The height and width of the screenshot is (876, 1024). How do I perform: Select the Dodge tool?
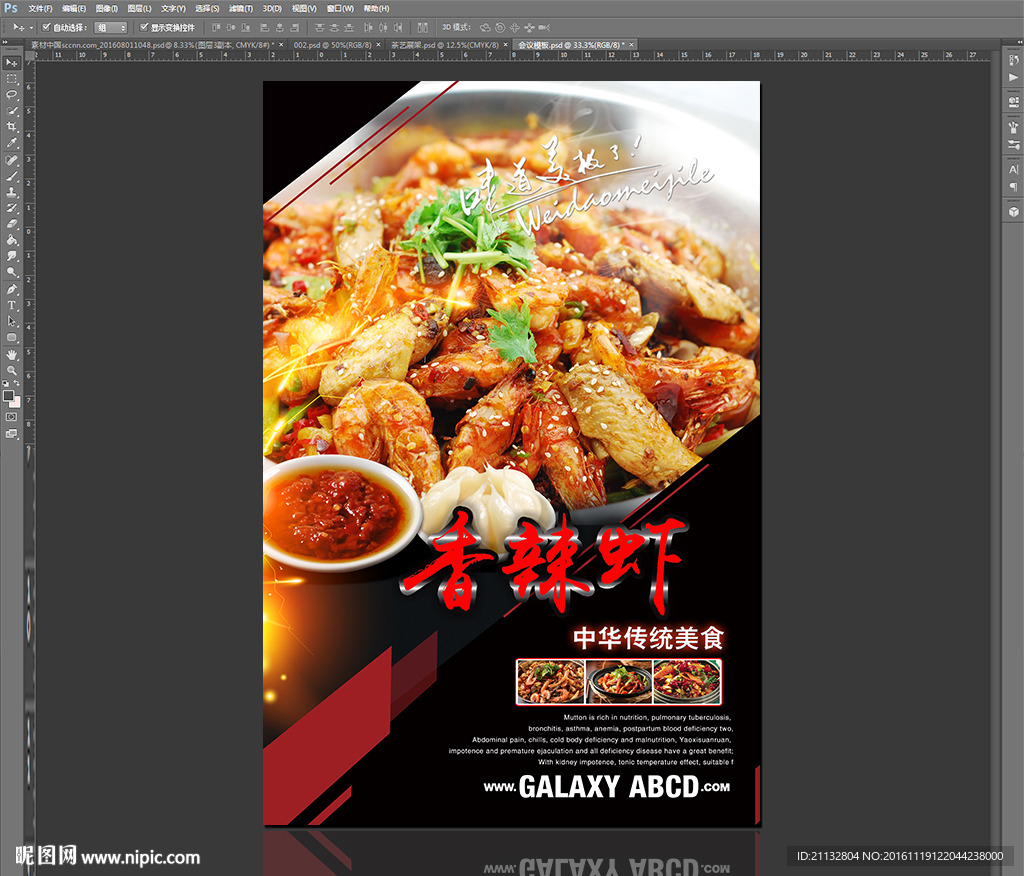(12, 272)
